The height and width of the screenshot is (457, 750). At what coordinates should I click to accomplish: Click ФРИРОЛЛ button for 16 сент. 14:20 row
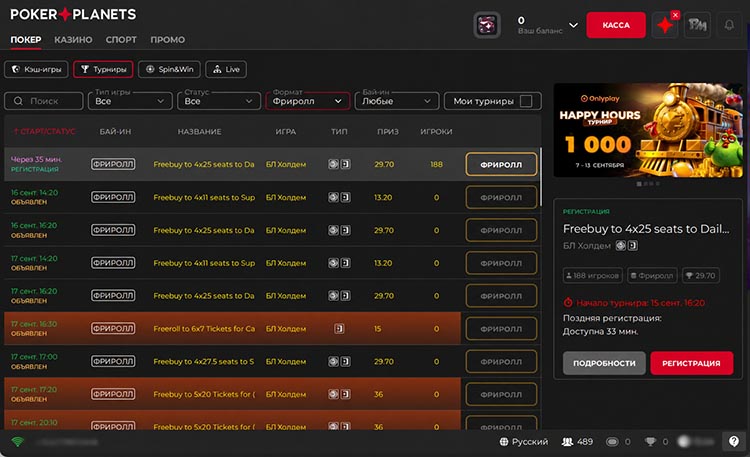pos(501,197)
